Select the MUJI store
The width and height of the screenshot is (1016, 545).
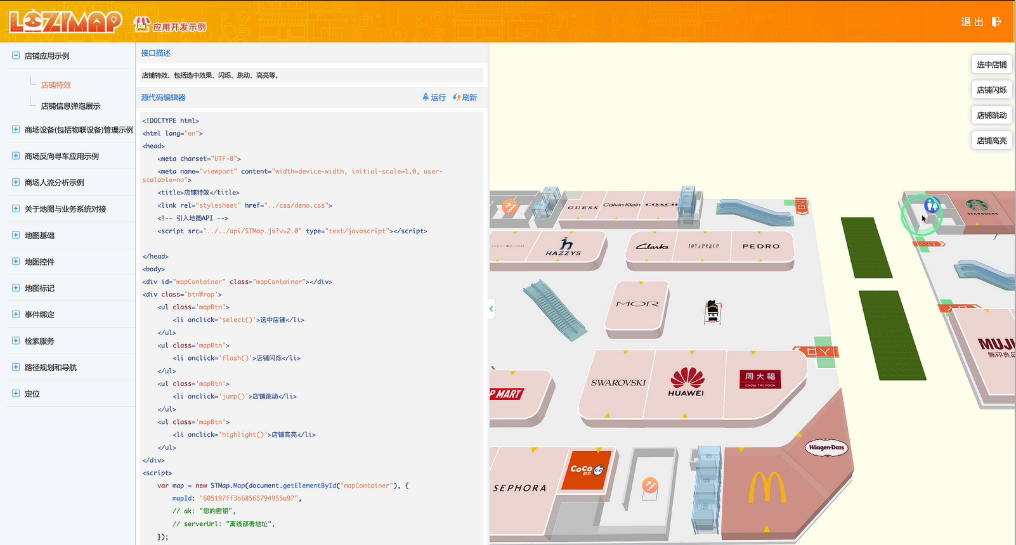(x=997, y=346)
